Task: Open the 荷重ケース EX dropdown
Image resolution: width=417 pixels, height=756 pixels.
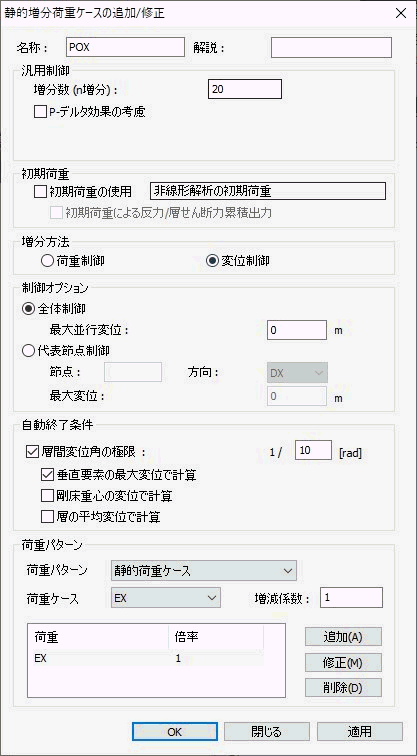Action: tap(165, 598)
